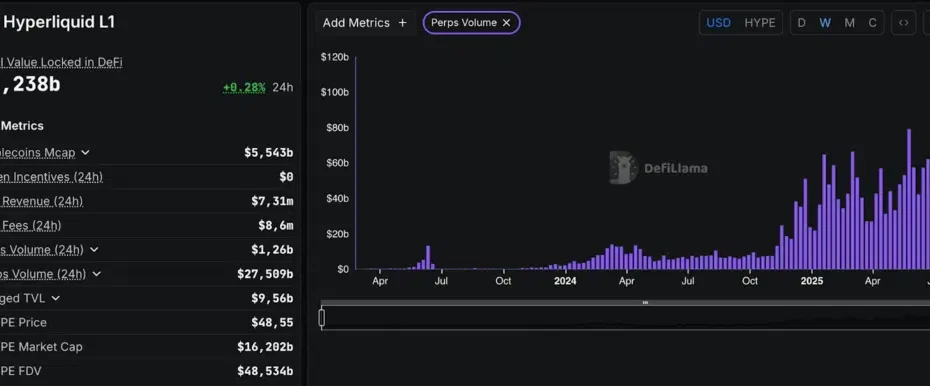Switch chart denomination to USD
Image resolution: width=930 pixels, height=386 pixels.
click(x=718, y=23)
